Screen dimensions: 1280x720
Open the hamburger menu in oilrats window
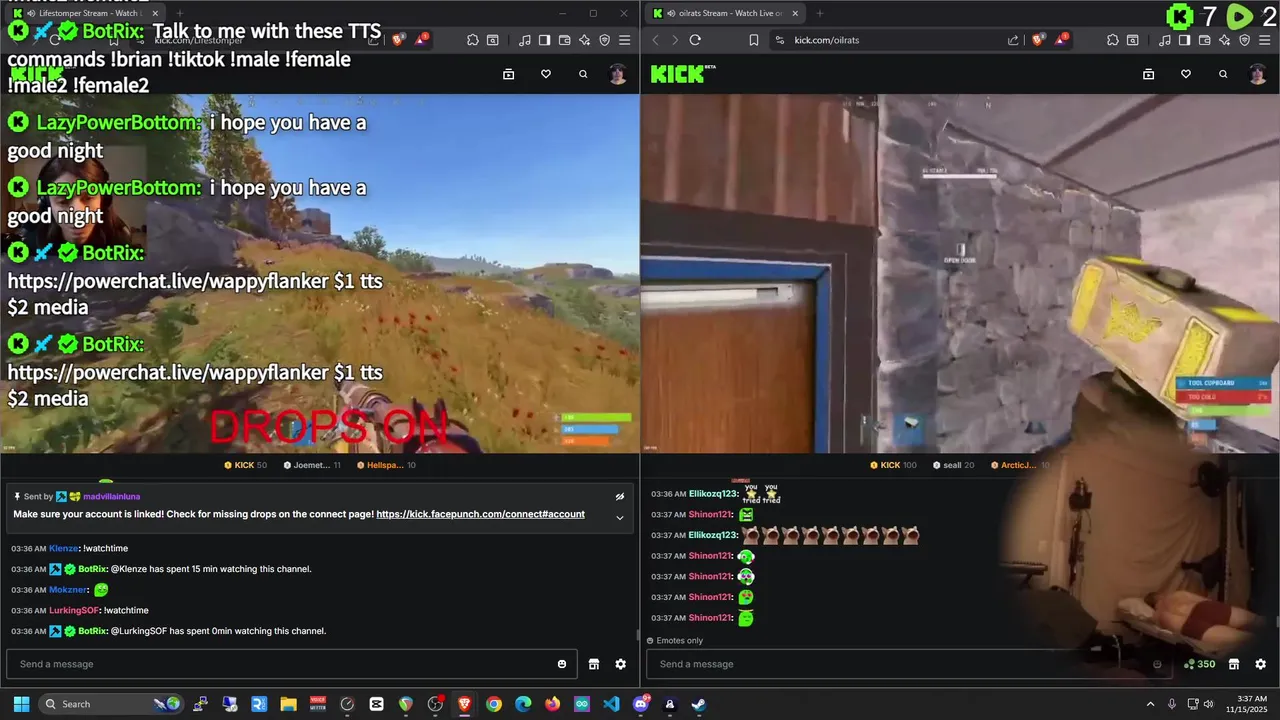(x=1264, y=40)
